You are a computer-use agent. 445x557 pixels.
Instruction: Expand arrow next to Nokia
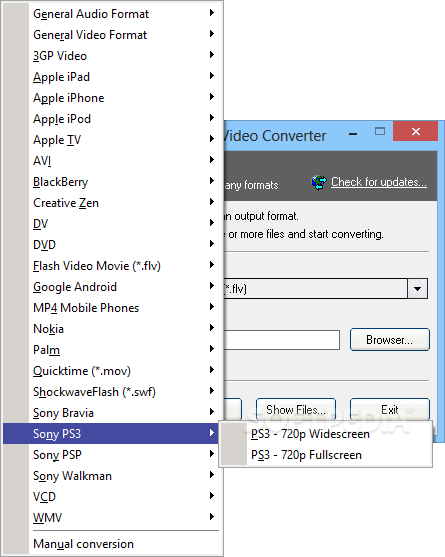click(212, 327)
